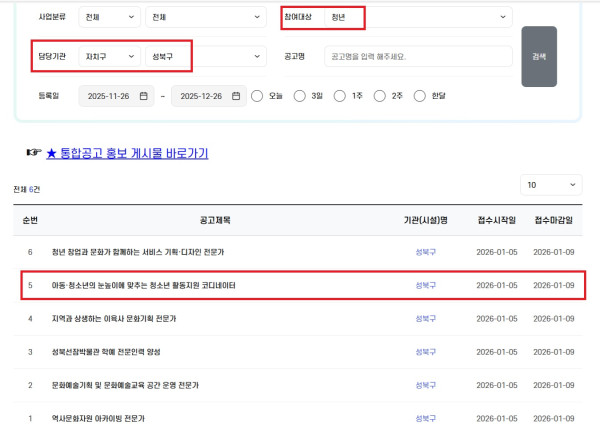Open the 청소년 활동지원 코디네이터 posting
Image resolution: width=600 pixels, height=424 pixels.
(x=145, y=286)
